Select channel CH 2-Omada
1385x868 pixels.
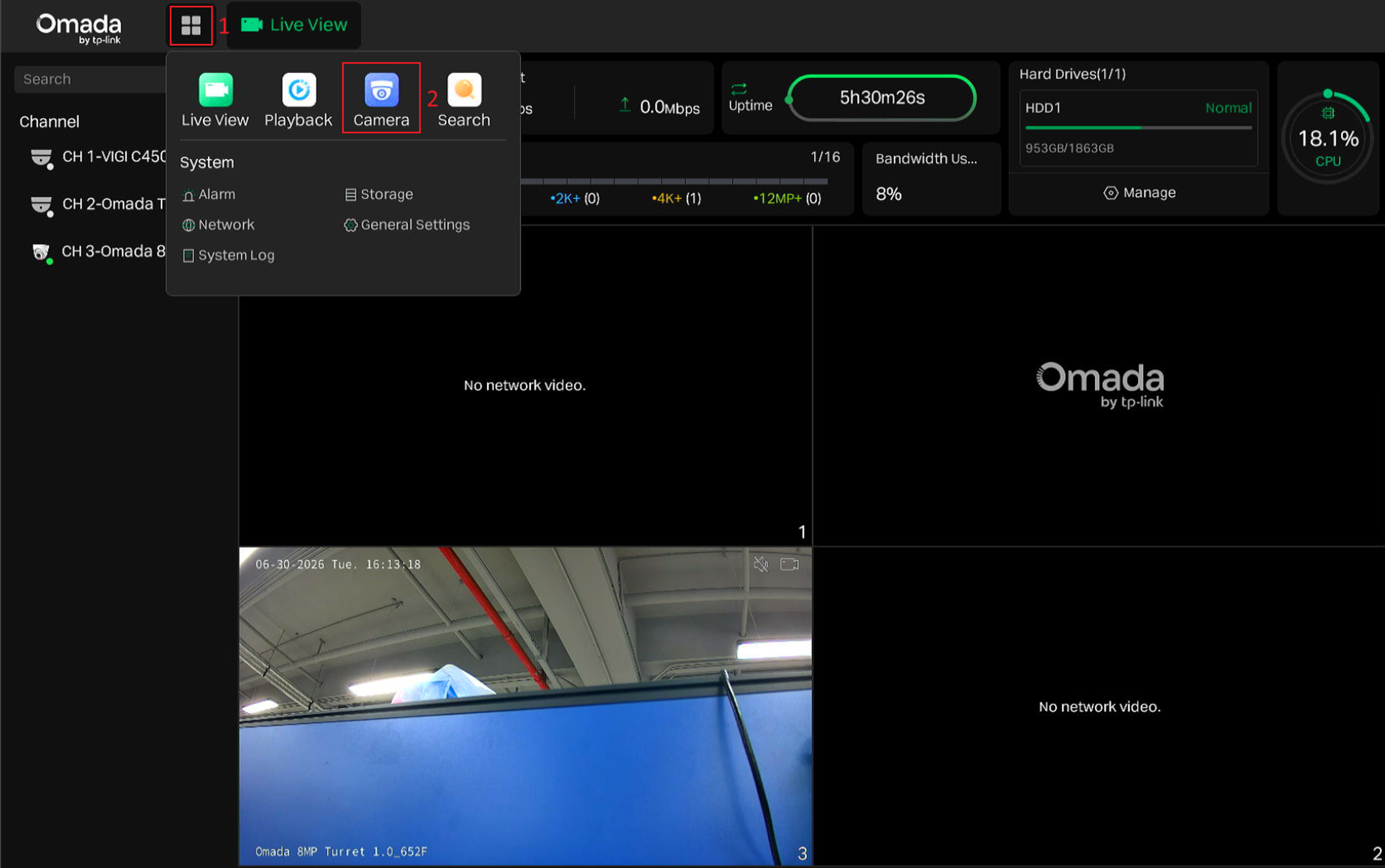pos(98,204)
